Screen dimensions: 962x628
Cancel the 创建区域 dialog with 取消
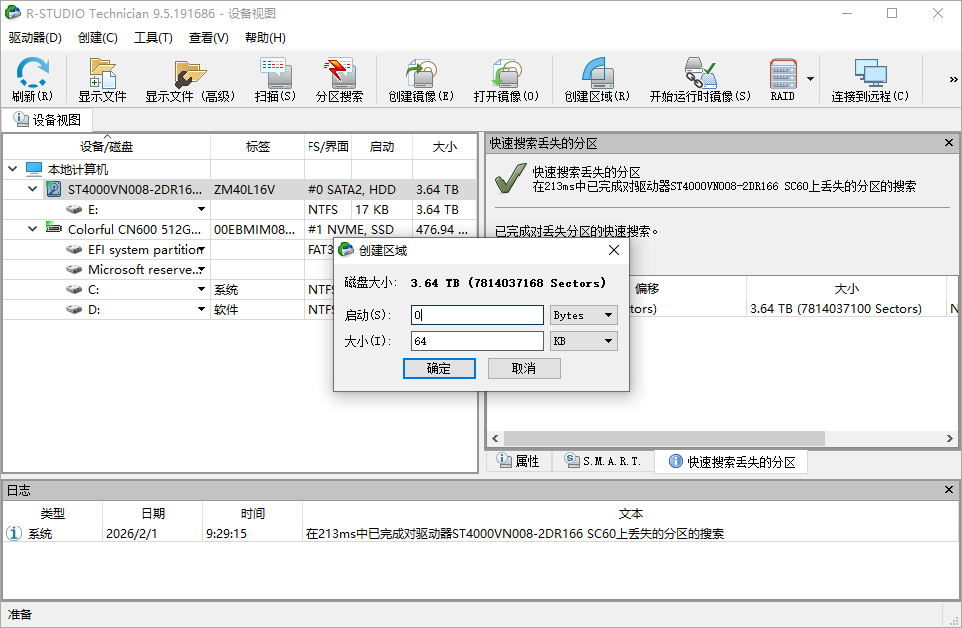tap(523, 368)
